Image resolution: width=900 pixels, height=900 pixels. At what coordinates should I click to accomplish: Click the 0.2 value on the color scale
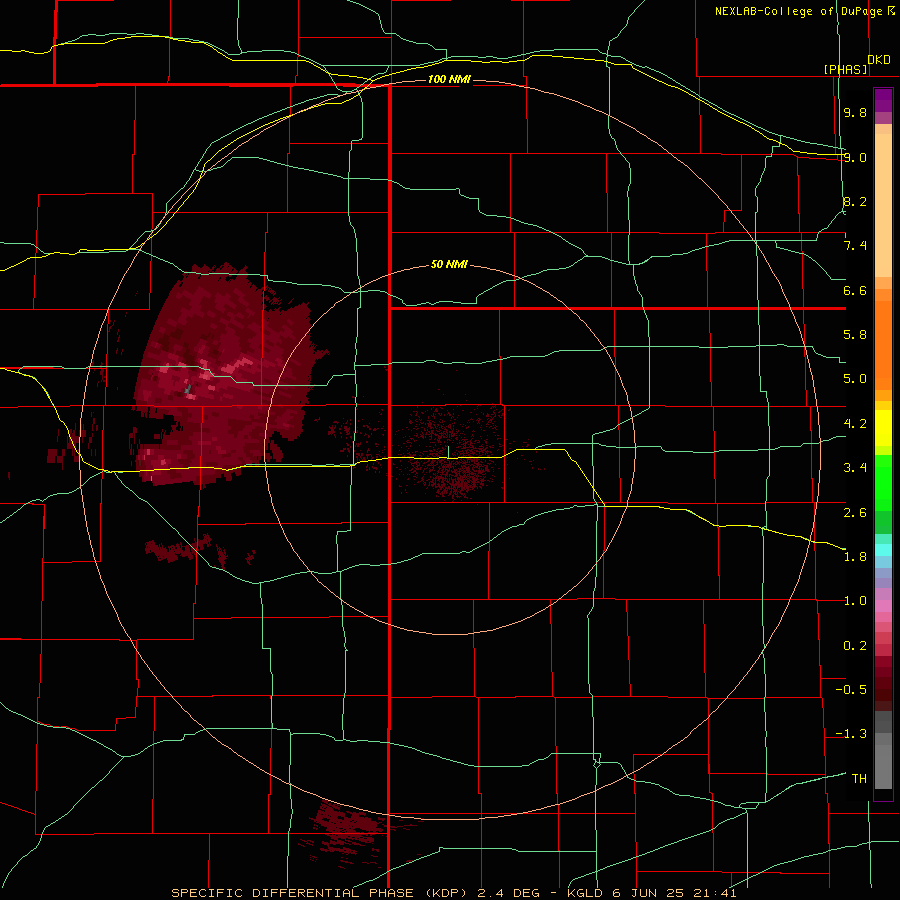point(855,646)
